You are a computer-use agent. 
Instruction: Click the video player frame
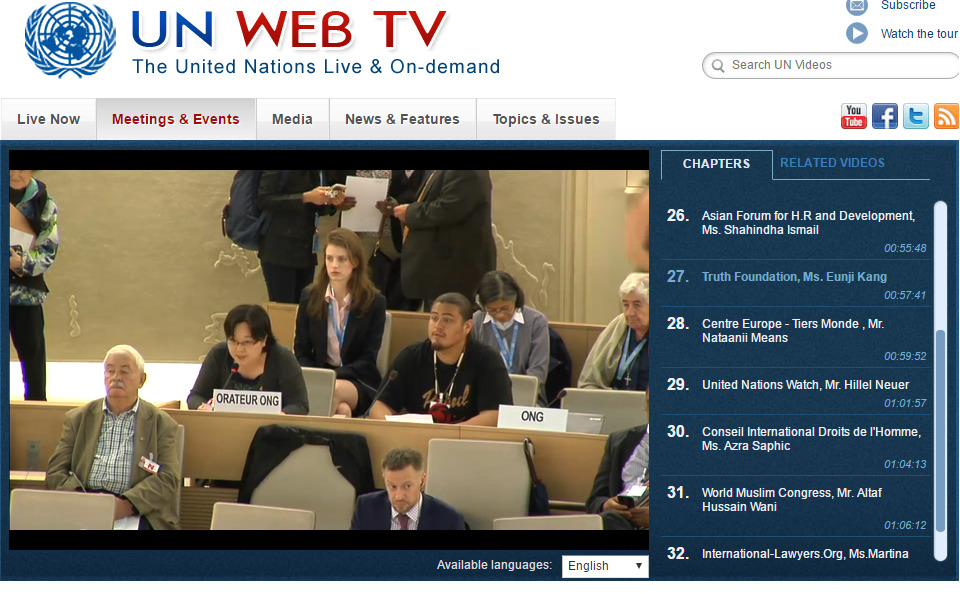coord(329,350)
